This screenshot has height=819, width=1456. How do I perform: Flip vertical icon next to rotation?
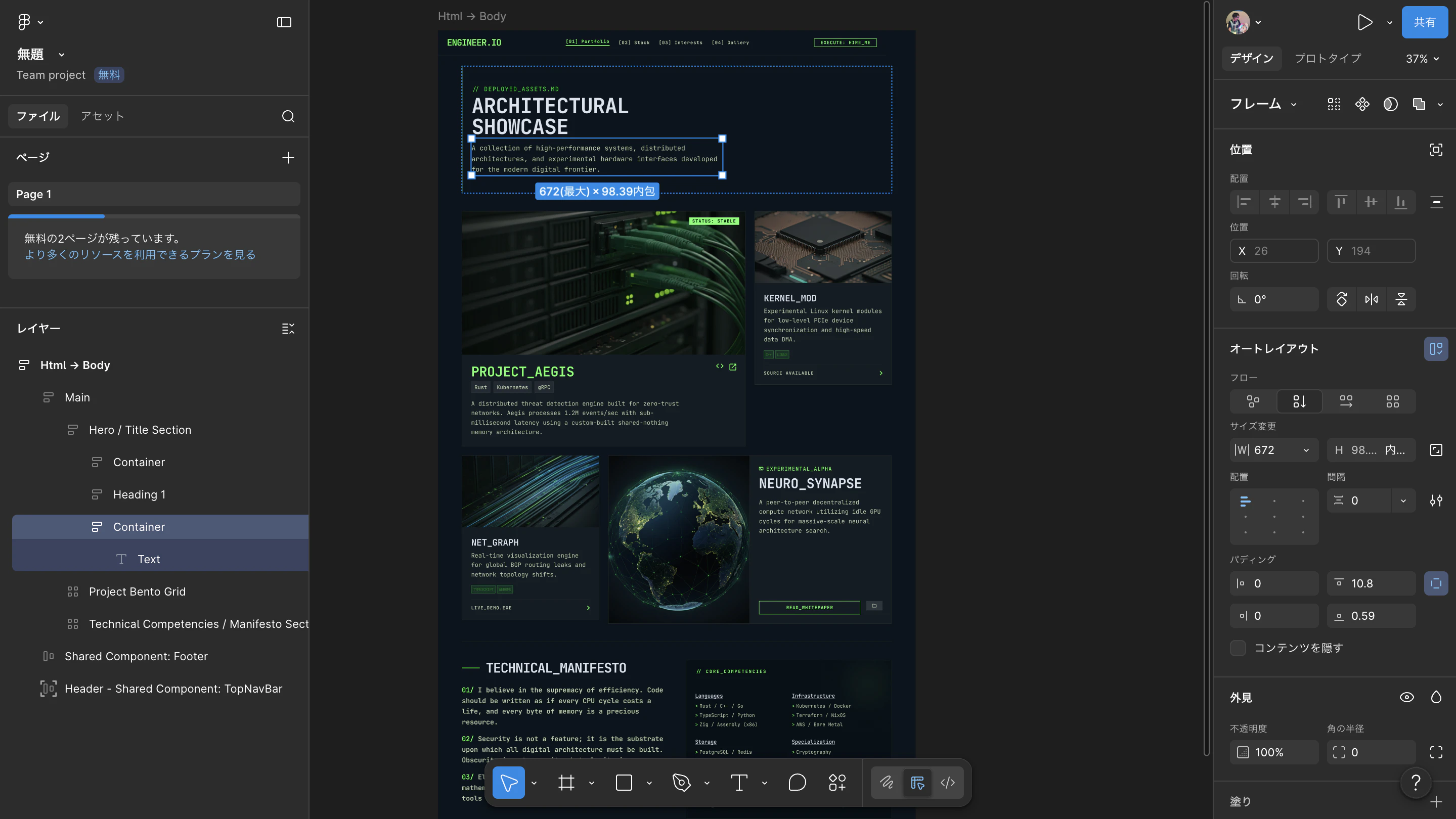(x=1401, y=299)
